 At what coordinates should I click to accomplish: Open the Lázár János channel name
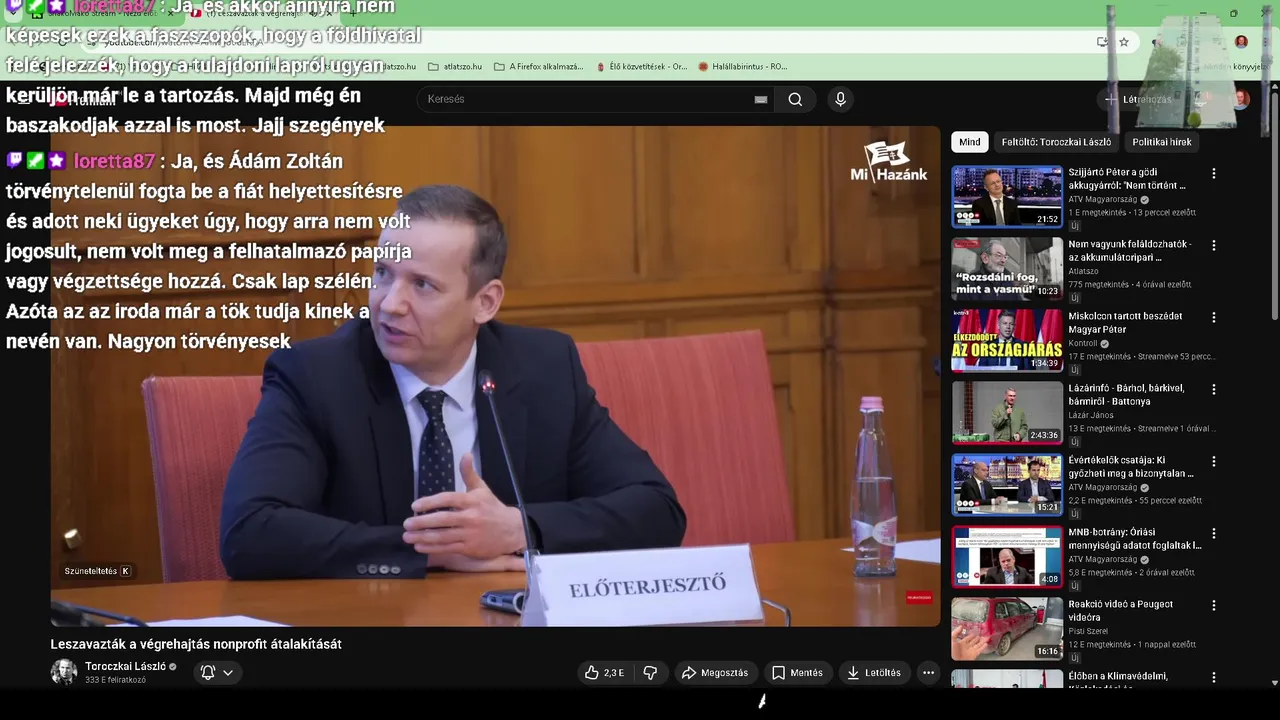click(x=1091, y=415)
